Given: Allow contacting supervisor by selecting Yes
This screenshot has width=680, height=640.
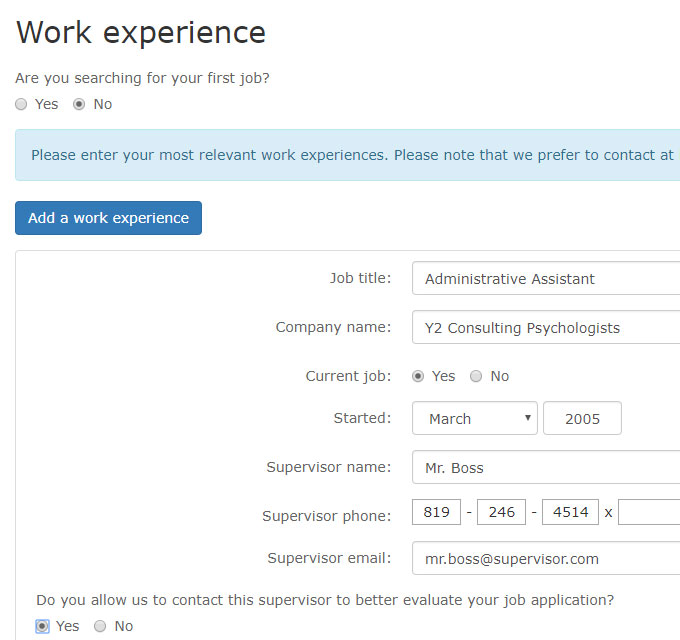Looking at the screenshot, I should click(42, 626).
